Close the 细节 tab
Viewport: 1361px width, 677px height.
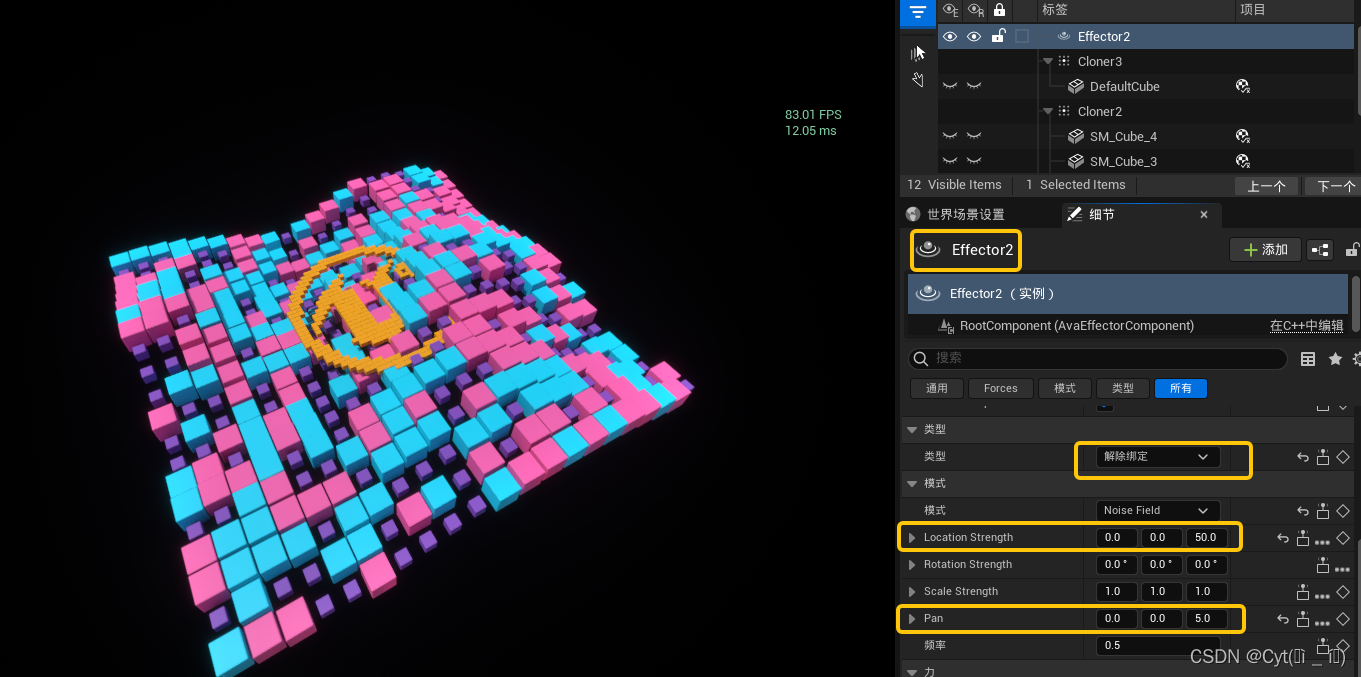(1204, 214)
